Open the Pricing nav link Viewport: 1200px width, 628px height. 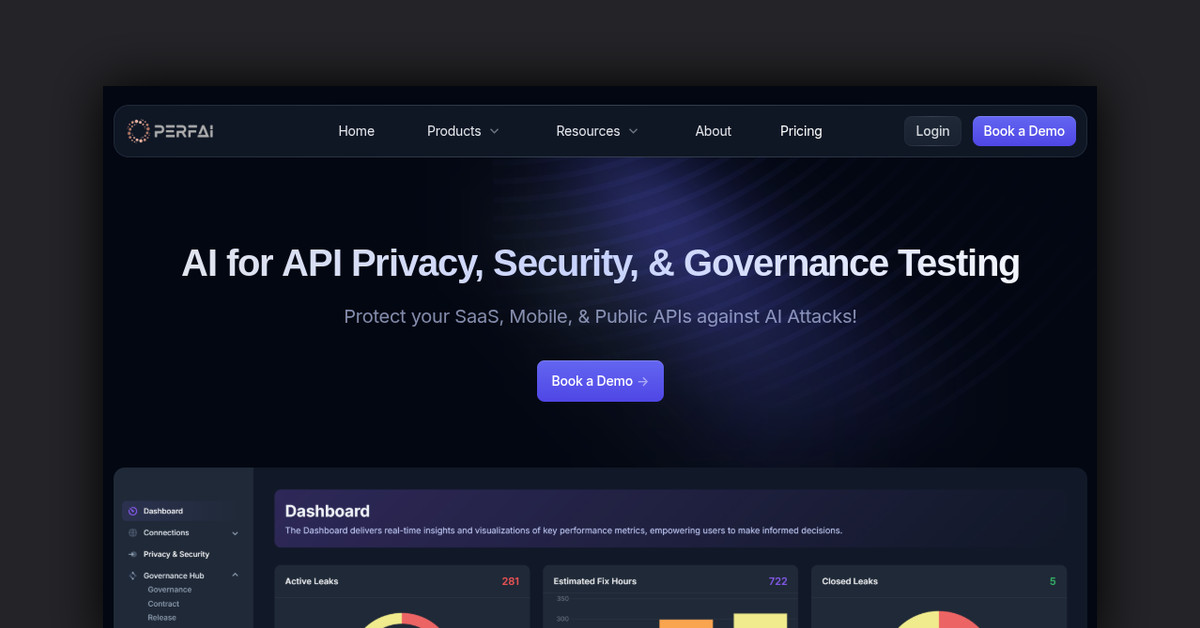tap(801, 131)
